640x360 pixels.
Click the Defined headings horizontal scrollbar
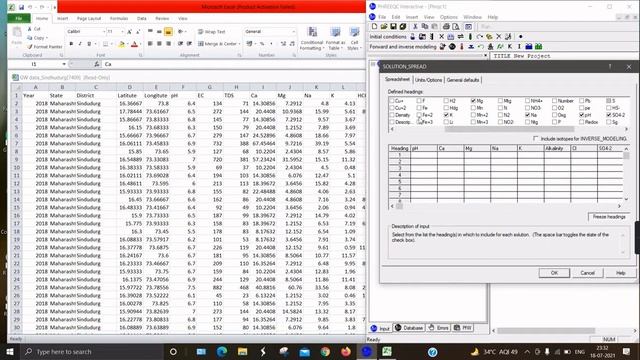509,129
